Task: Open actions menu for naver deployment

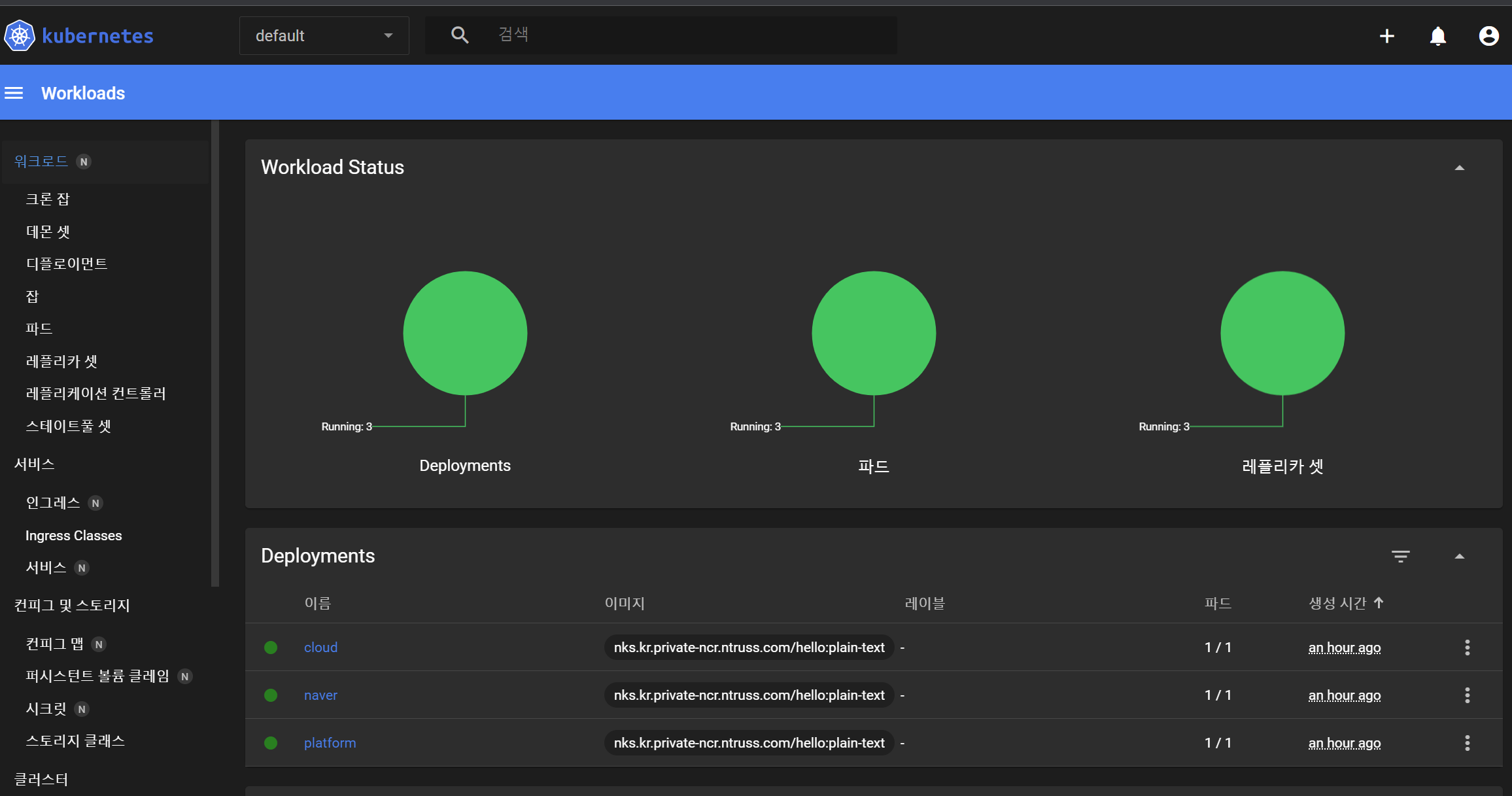Action: 1467,695
